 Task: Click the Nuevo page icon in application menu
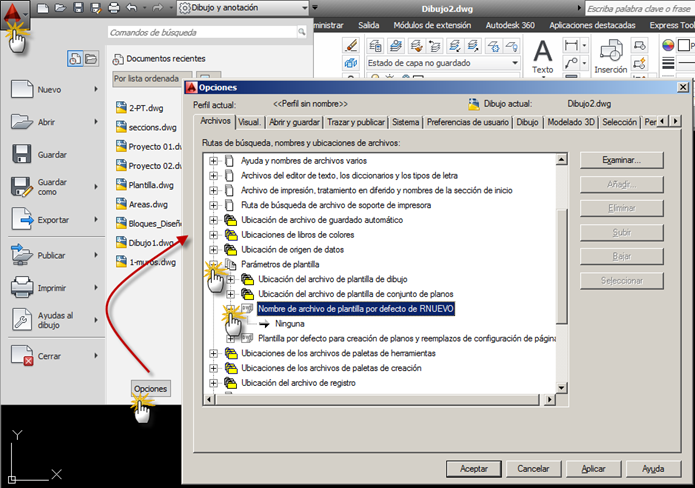pos(22,89)
